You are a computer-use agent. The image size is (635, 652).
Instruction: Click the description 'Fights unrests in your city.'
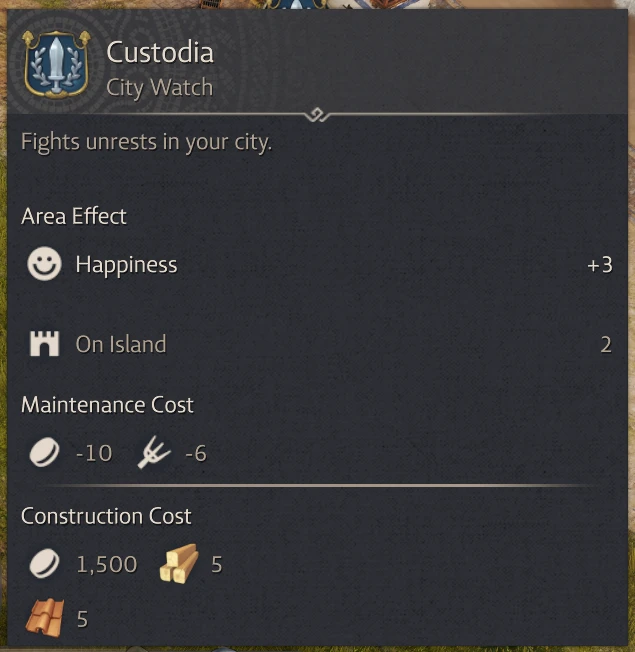pyautogui.click(x=146, y=142)
